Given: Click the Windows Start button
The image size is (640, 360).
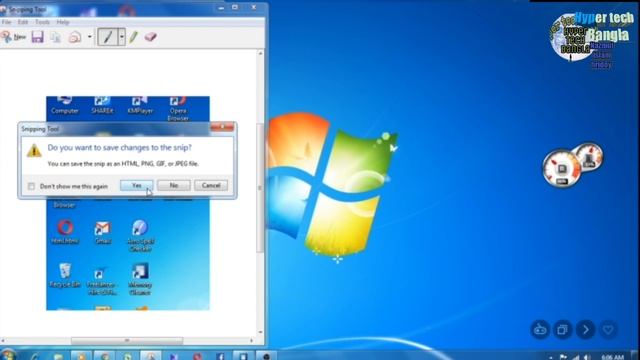Looking at the screenshot, I should coord(7,355).
